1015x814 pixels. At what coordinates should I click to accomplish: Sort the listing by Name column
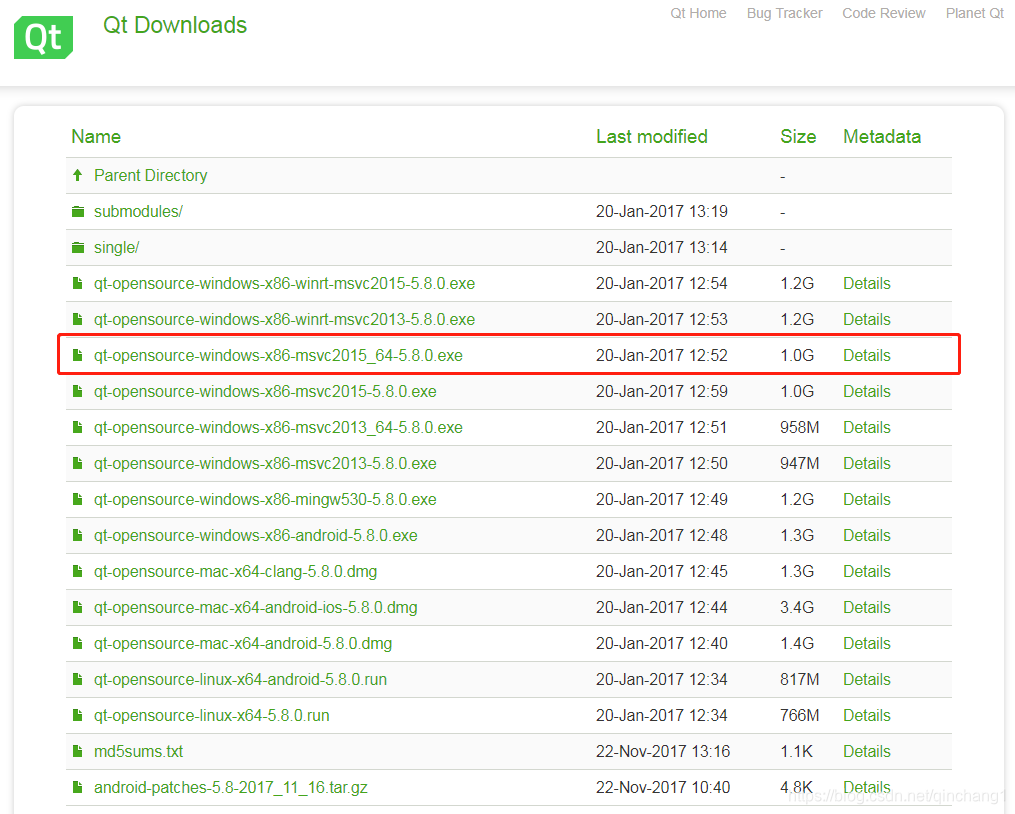(96, 137)
